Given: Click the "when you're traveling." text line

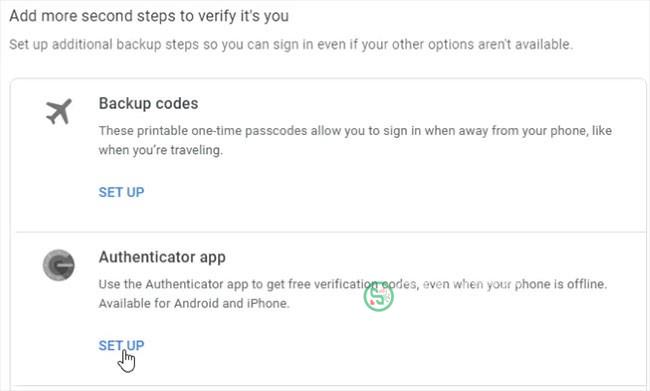Looking at the screenshot, I should coord(161,150).
